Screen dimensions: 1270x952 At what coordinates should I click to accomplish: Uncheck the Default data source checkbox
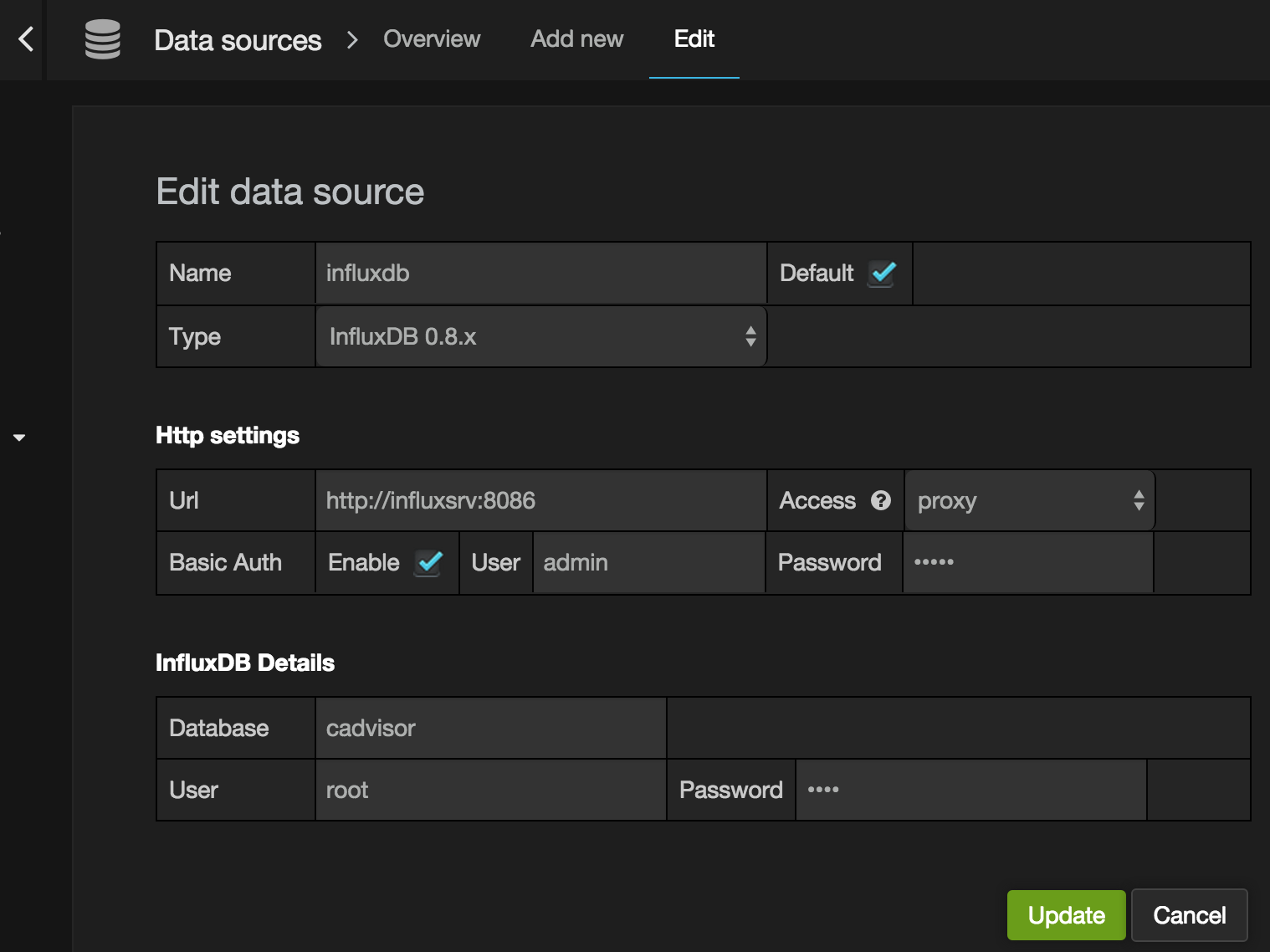pyautogui.click(x=880, y=273)
